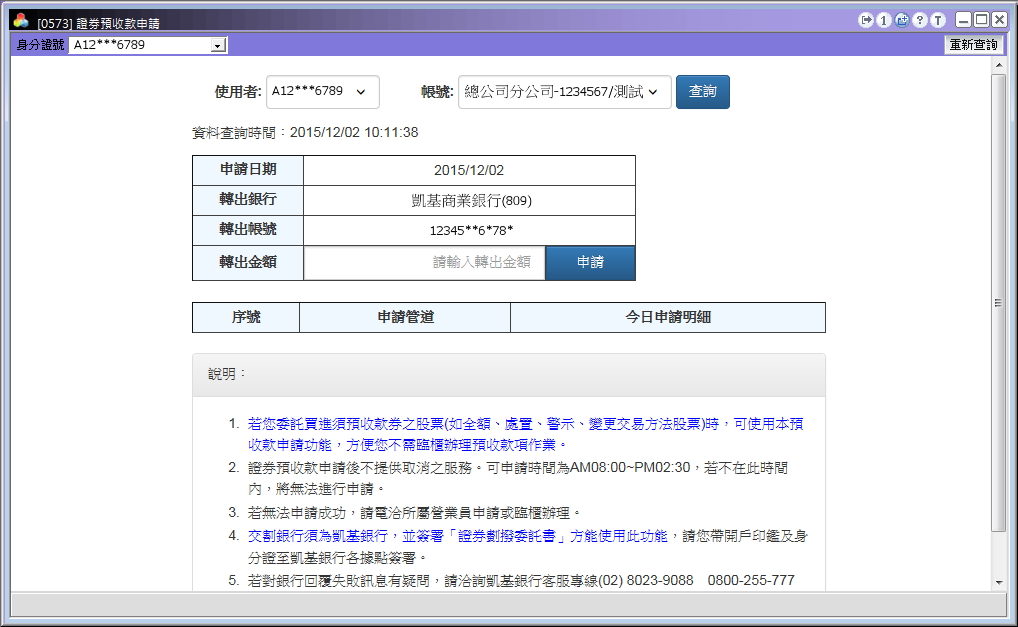Click the 資料查詢時間 timestamp text
Screen dimensions: 1018x627
pyautogui.click(x=305, y=133)
